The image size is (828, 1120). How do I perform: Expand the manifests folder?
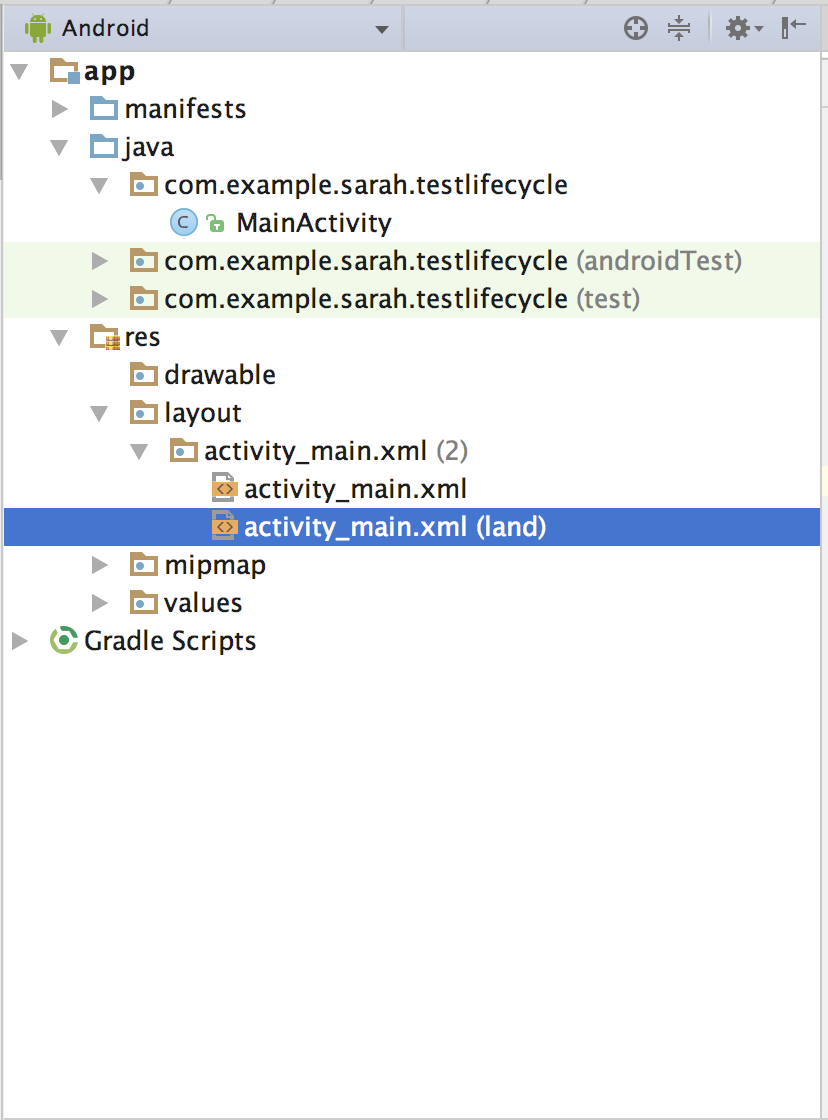(60, 109)
